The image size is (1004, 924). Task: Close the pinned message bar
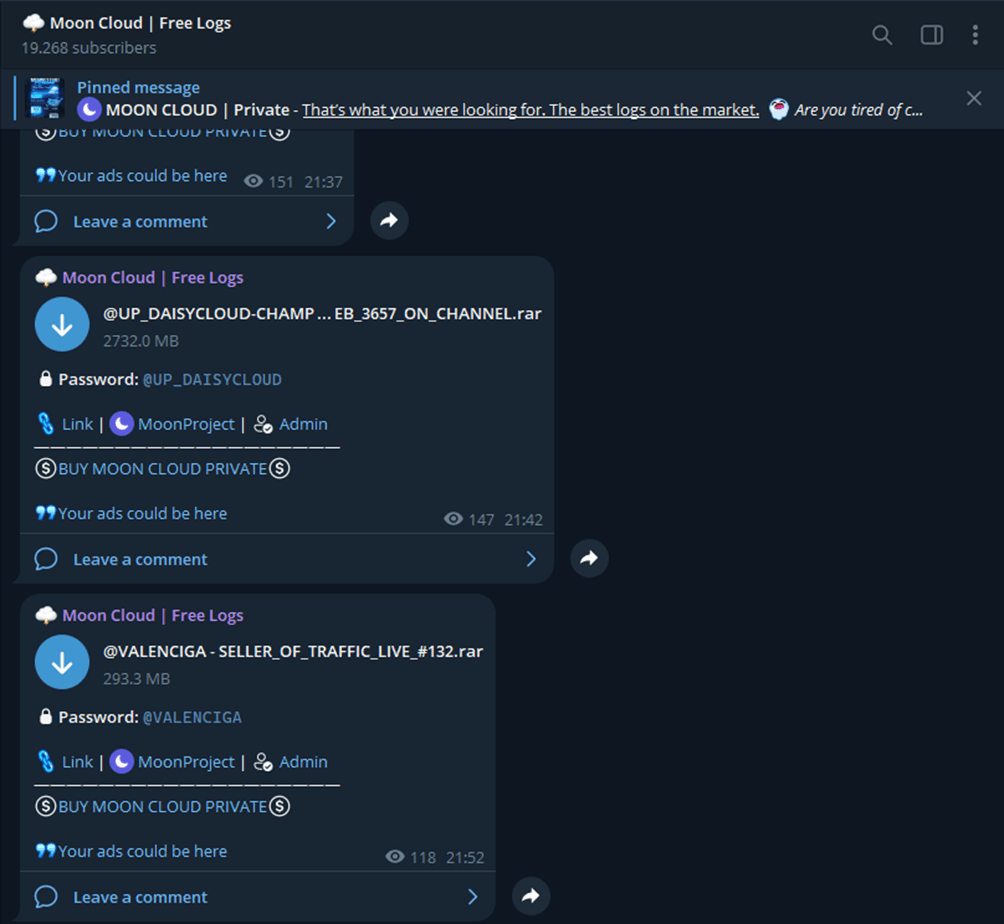974,98
